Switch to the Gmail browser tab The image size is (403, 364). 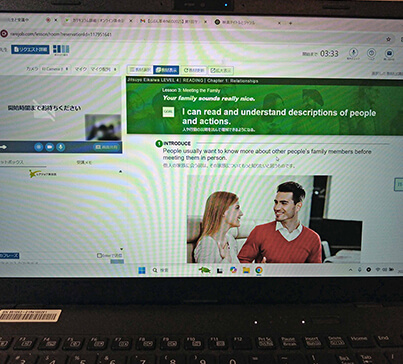173,21
